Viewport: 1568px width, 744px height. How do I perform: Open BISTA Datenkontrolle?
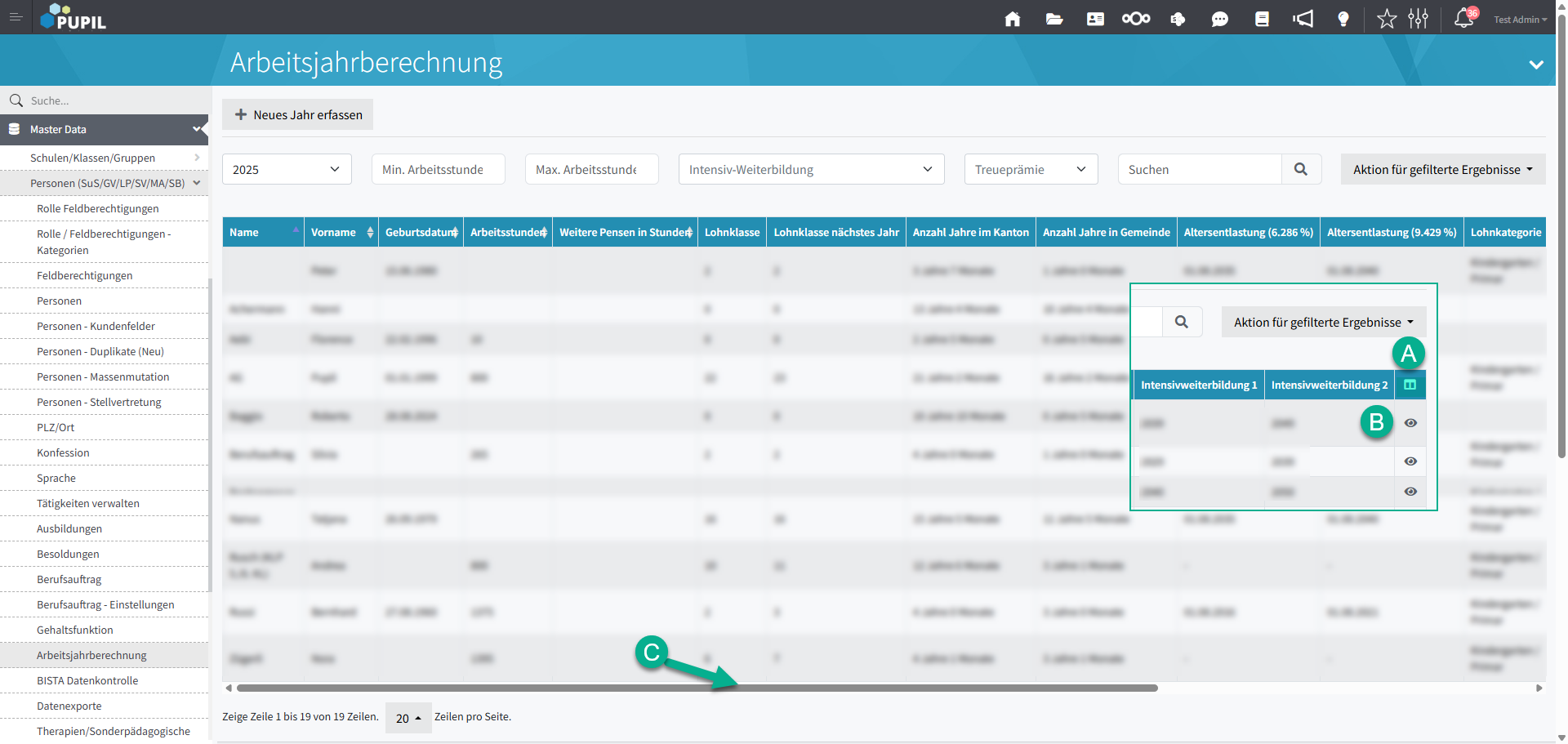click(87, 680)
